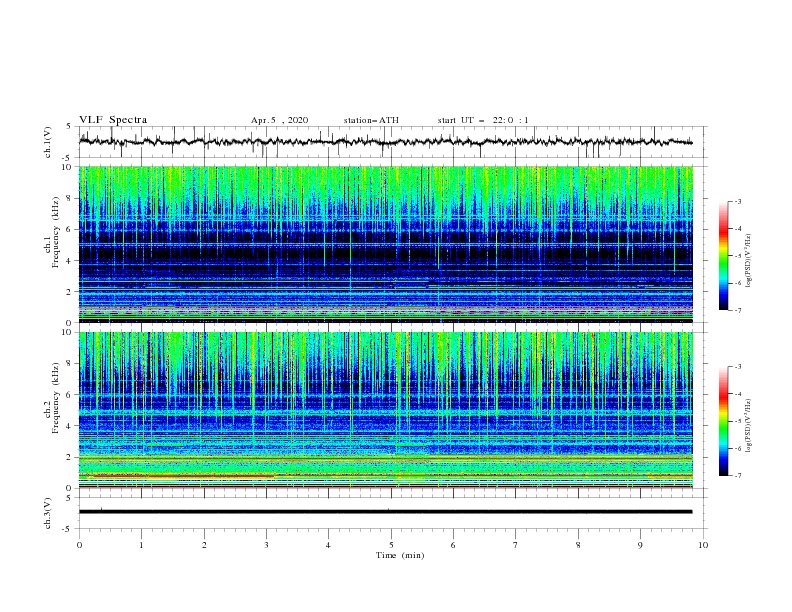Click time-axis tick label "10"
Viewport: 792px width, 612px height.
(x=703, y=545)
